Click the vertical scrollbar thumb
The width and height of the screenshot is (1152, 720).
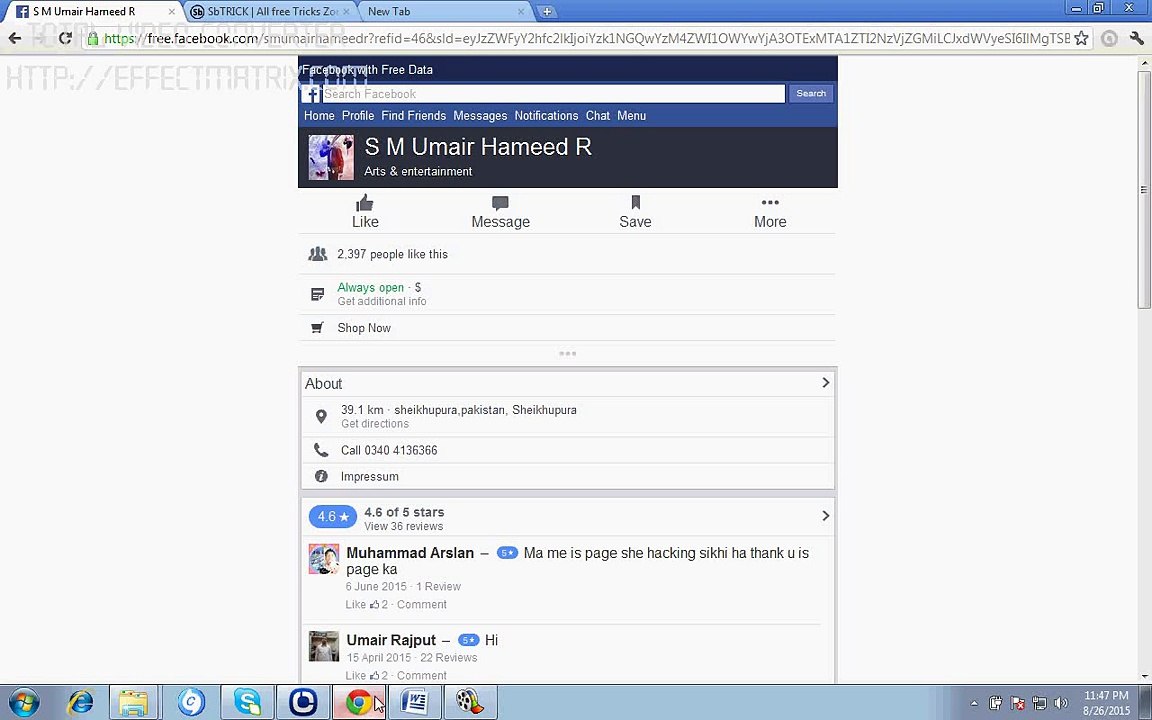click(1144, 189)
